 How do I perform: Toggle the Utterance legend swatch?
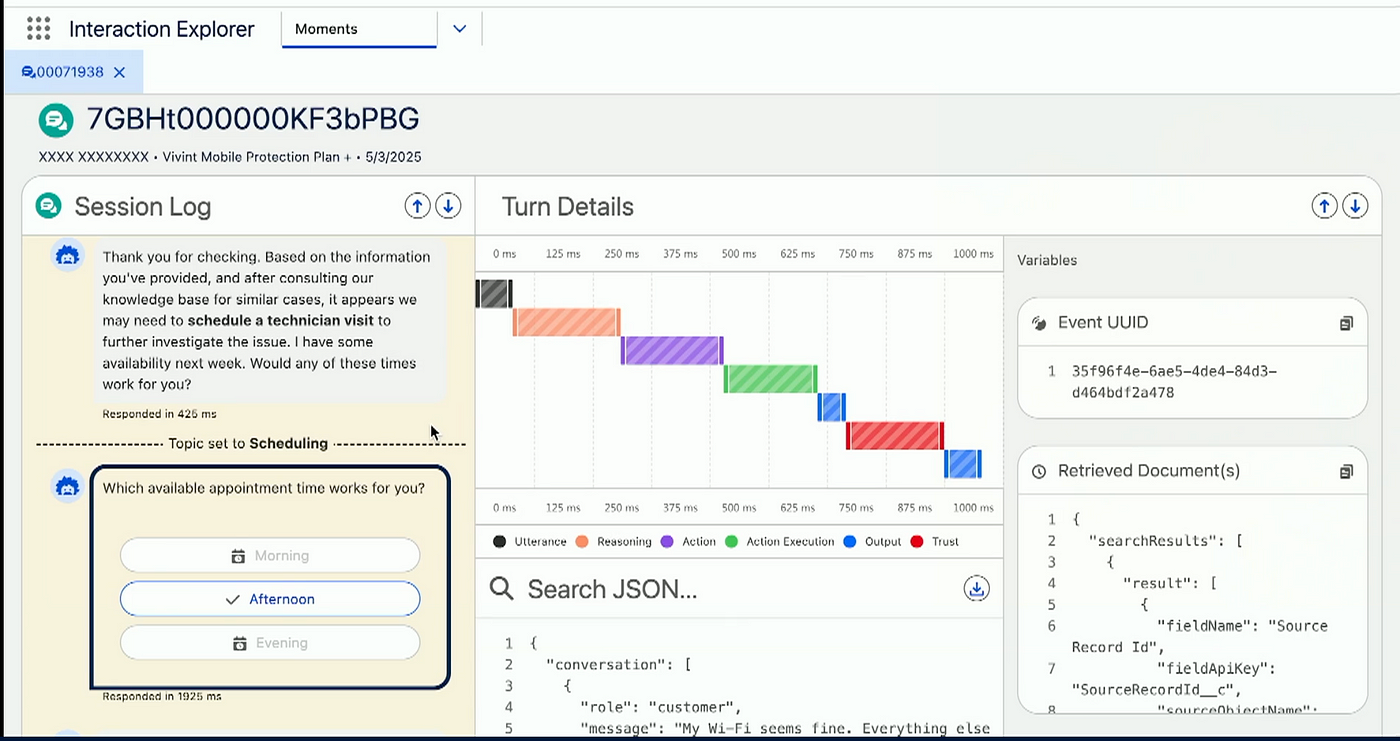pos(499,542)
